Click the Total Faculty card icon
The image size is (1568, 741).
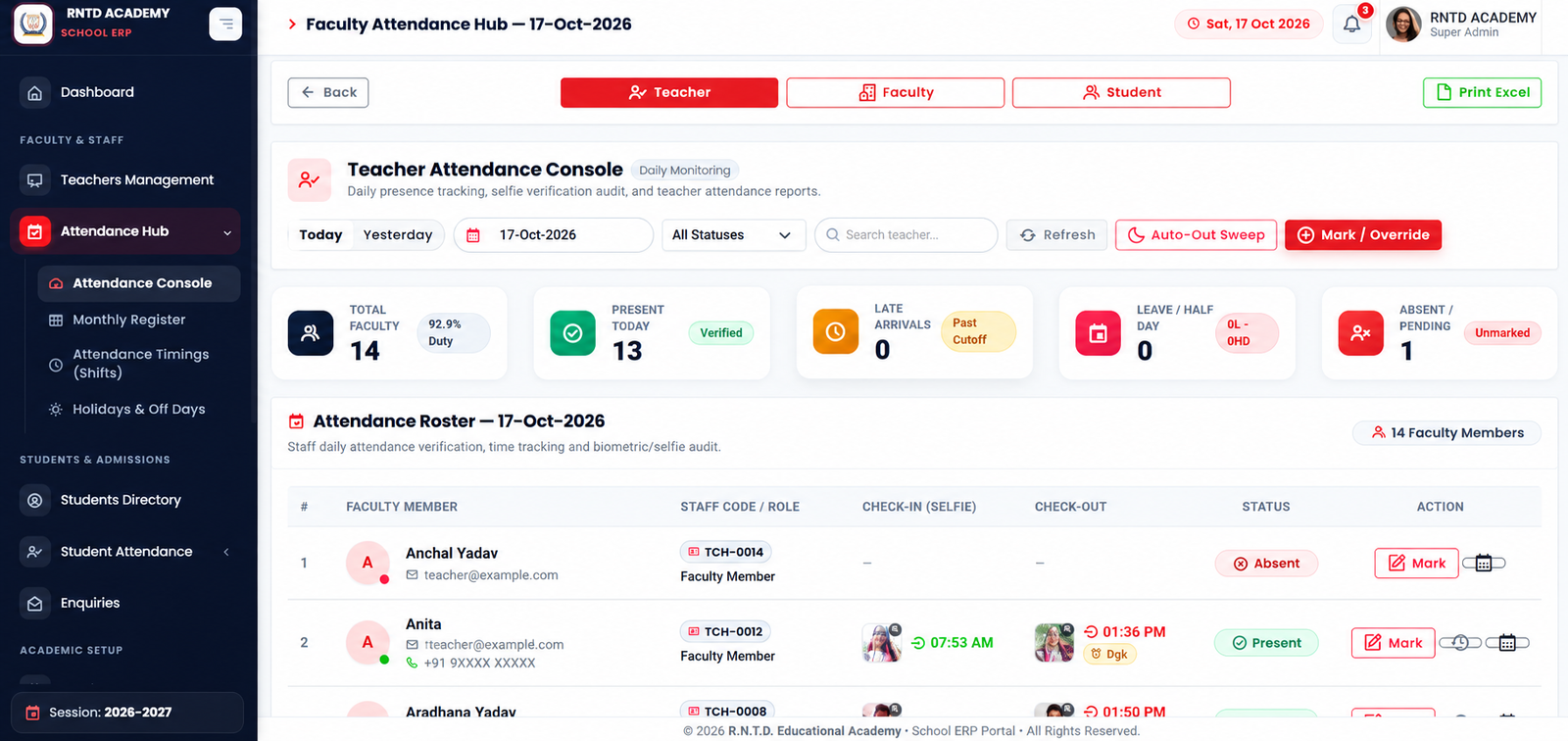[311, 332]
